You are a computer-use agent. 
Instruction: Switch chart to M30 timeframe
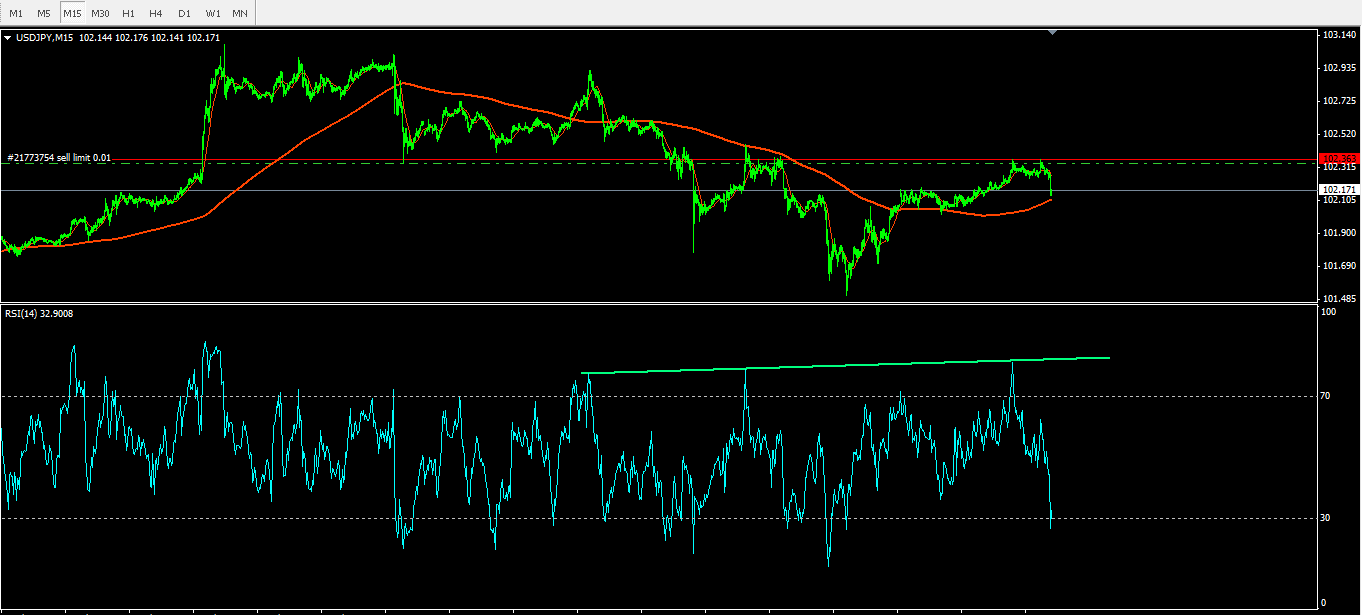100,13
